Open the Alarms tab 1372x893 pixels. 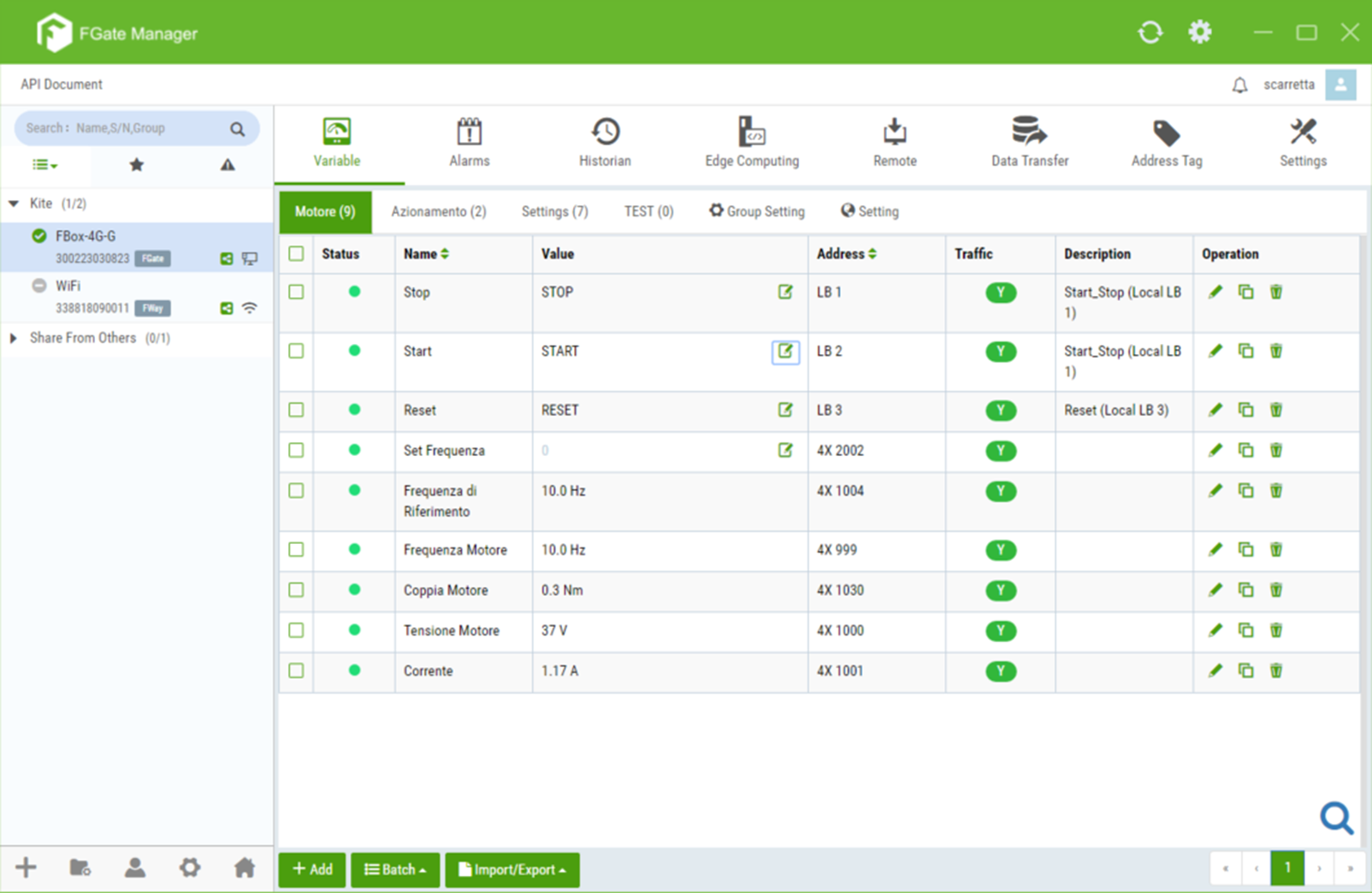(469, 143)
